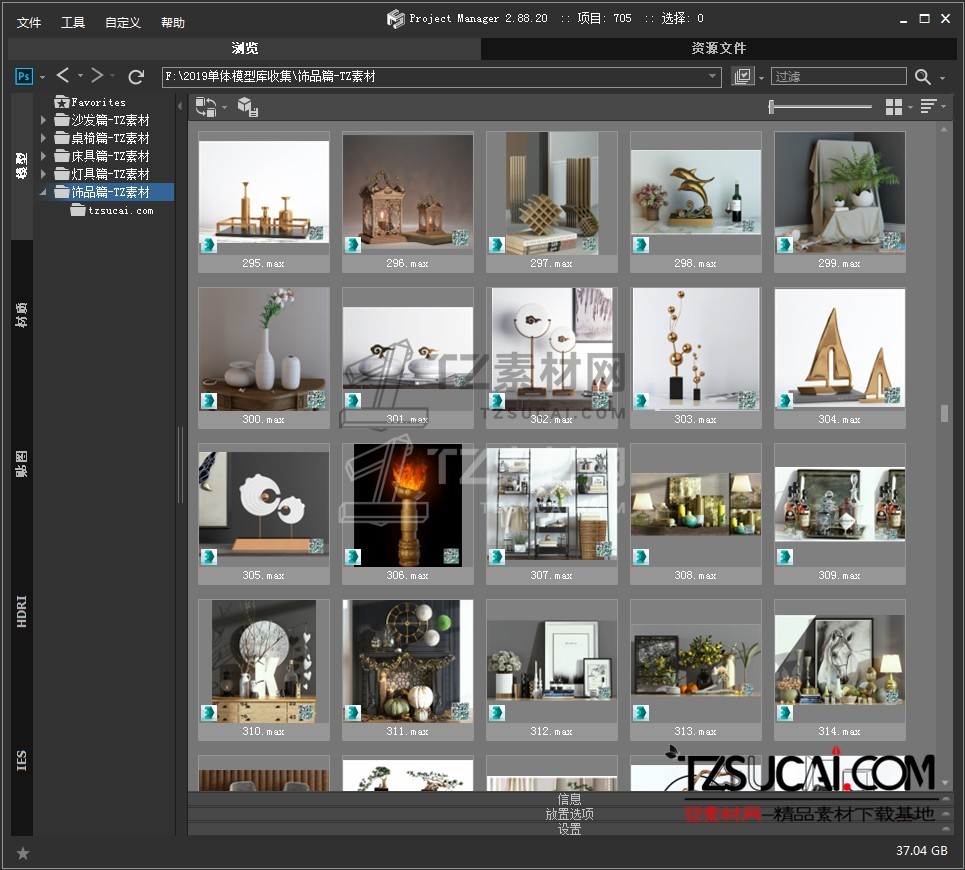Image resolution: width=965 pixels, height=870 pixels.
Task: Expand the 沙发篇-TZ素材 folder
Action: point(43,120)
